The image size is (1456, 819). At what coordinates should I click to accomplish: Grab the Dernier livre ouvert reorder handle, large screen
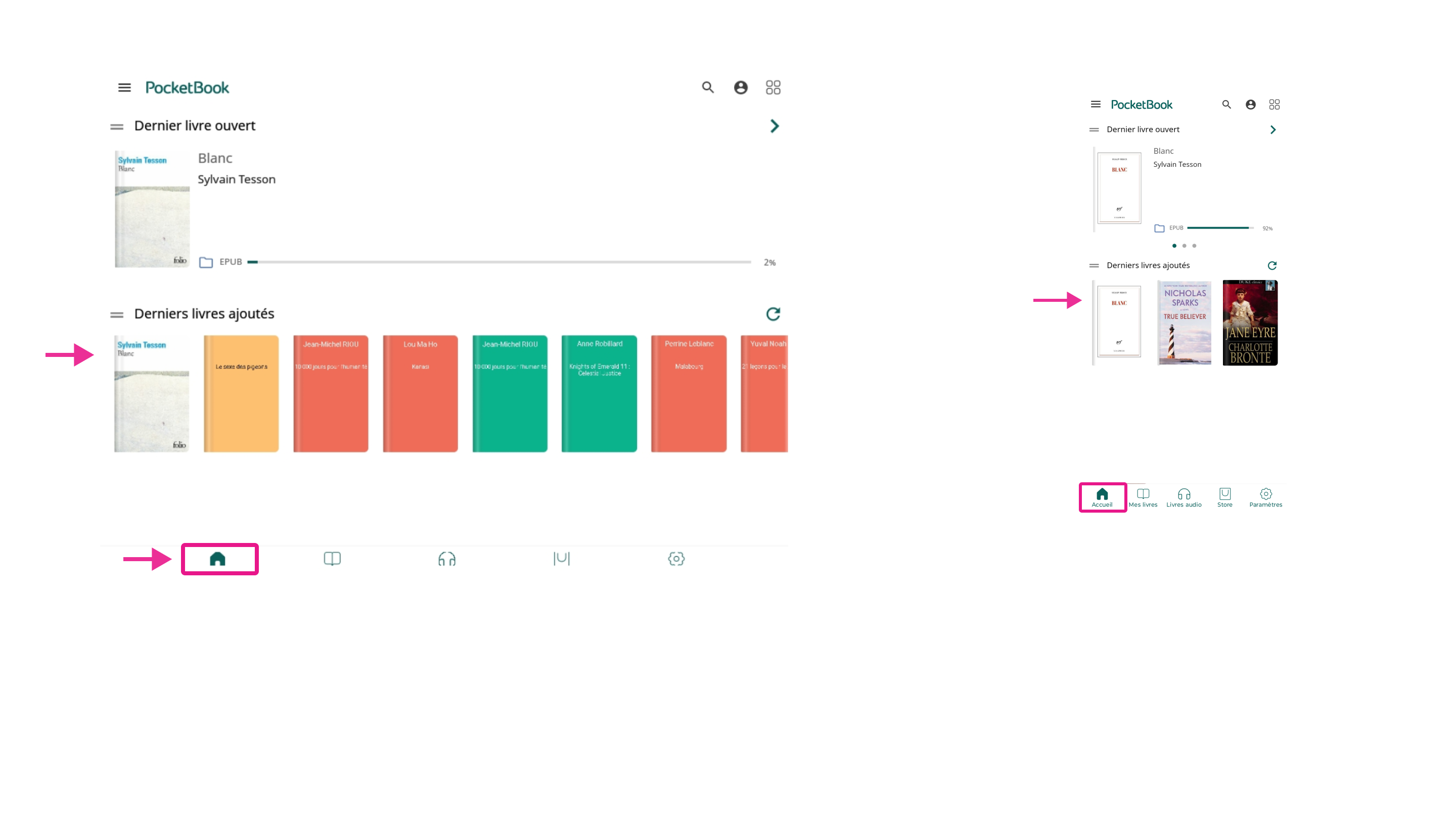[116, 126]
